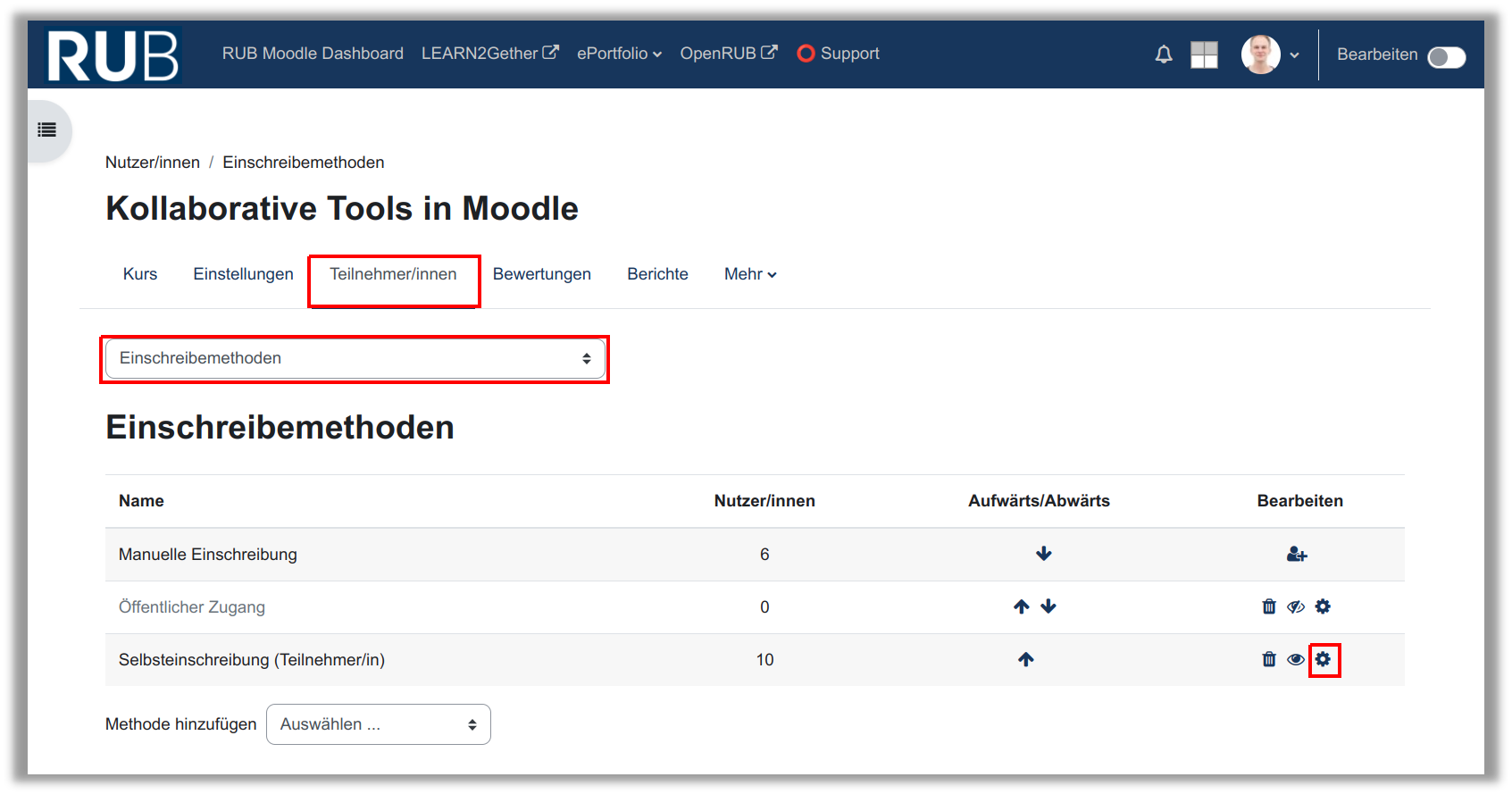This screenshot has width=1512, height=794.
Task: Open the RUB Moodle Dashboard link
Action: pyautogui.click(x=313, y=54)
